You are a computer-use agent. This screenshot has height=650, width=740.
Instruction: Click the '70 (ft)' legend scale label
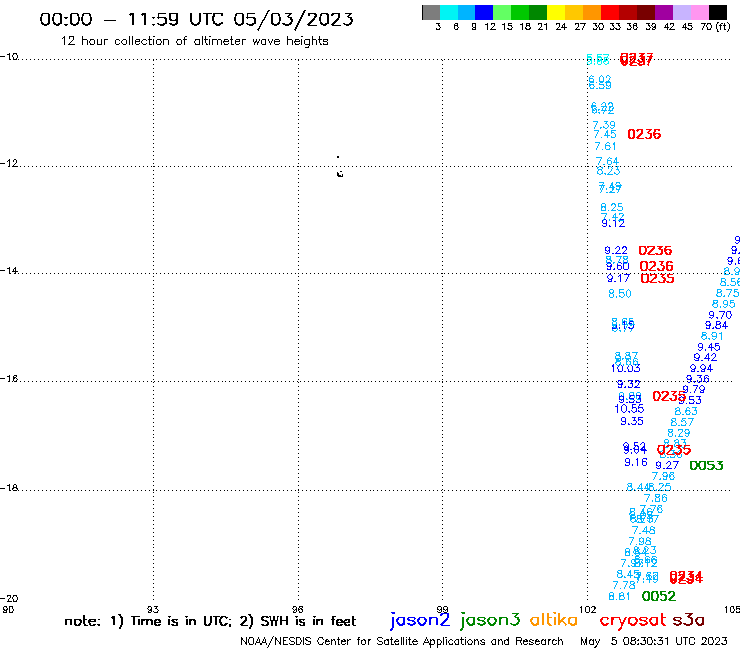(x=715, y=26)
